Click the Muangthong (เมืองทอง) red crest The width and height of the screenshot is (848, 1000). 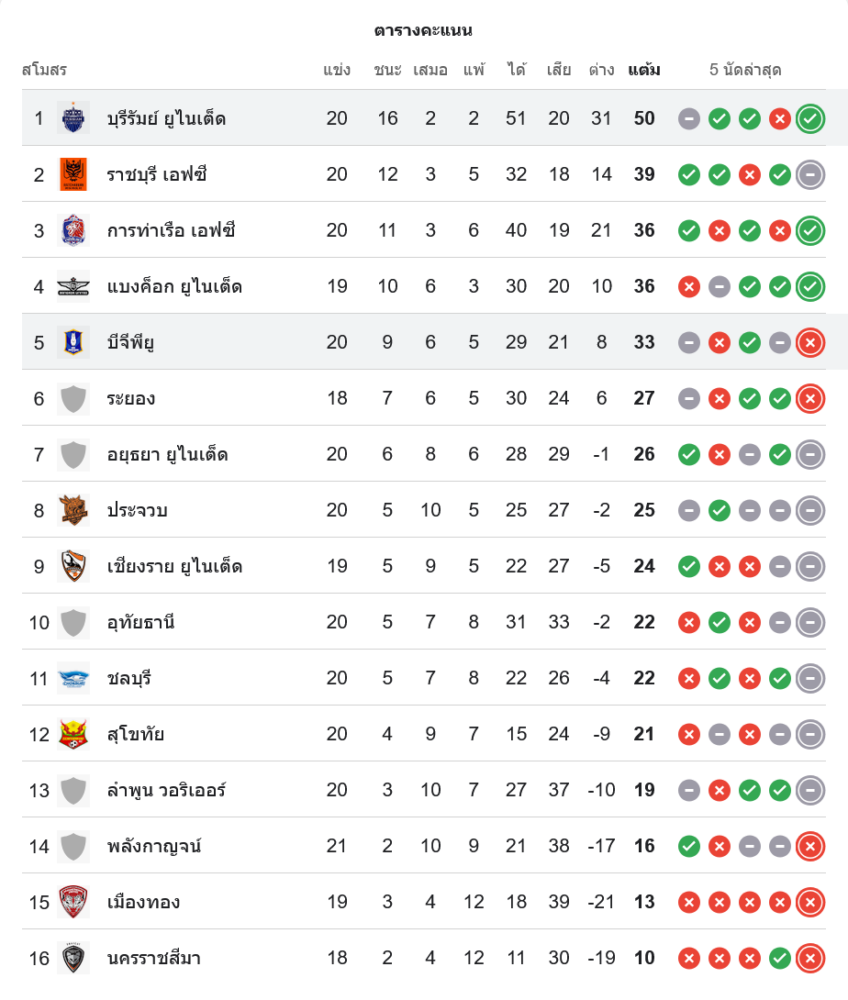pyautogui.click(x=73, y=903)
